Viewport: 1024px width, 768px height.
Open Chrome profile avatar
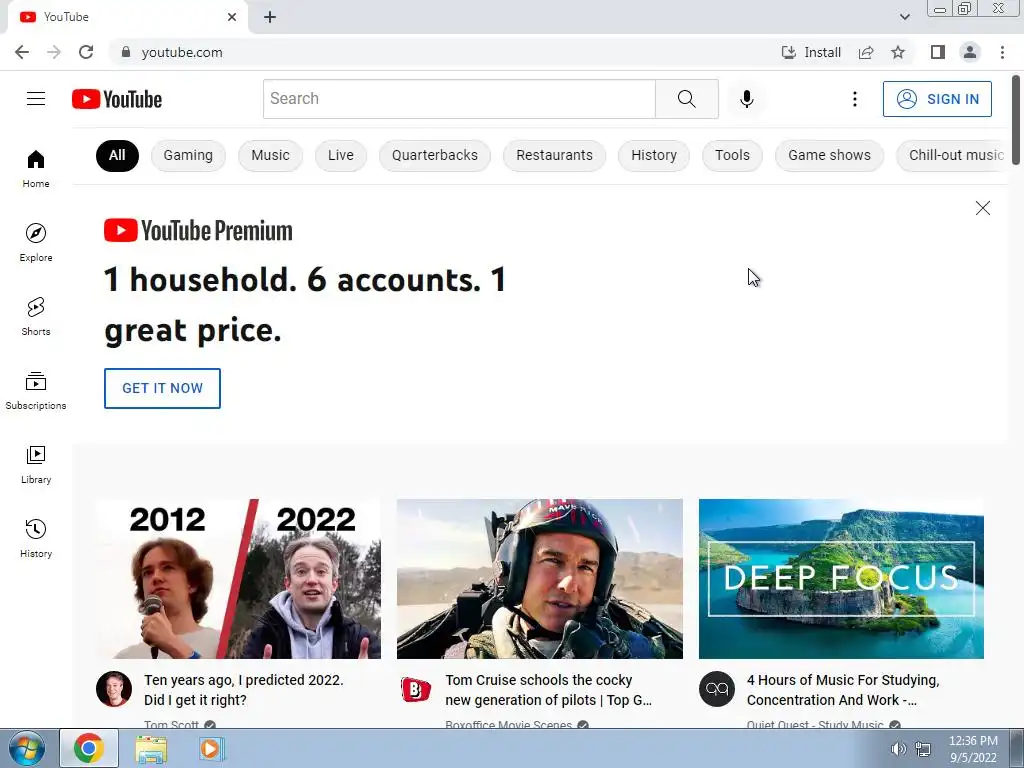pyautogui.click(x=970, y=52)
